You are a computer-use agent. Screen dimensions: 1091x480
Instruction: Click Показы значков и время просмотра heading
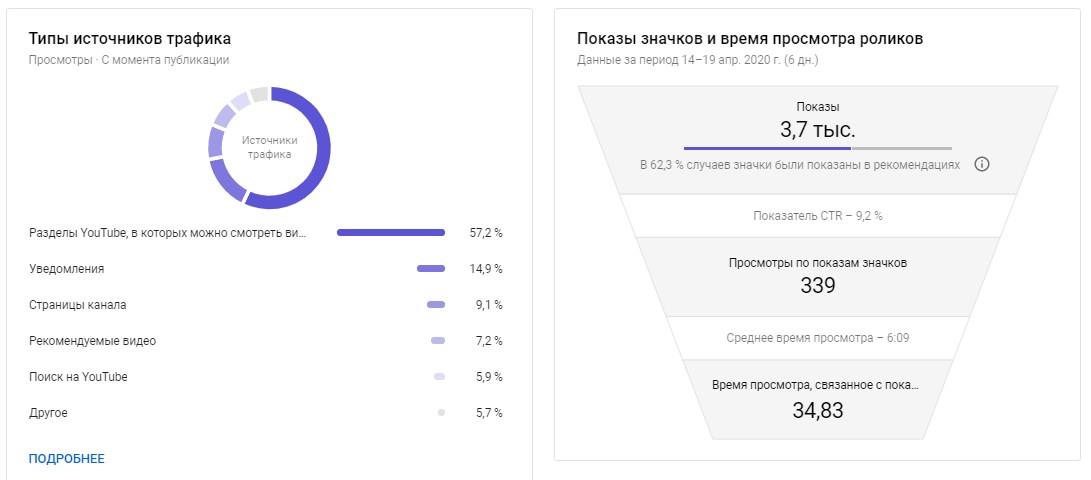pyautogui.click(x=750, y=39)
